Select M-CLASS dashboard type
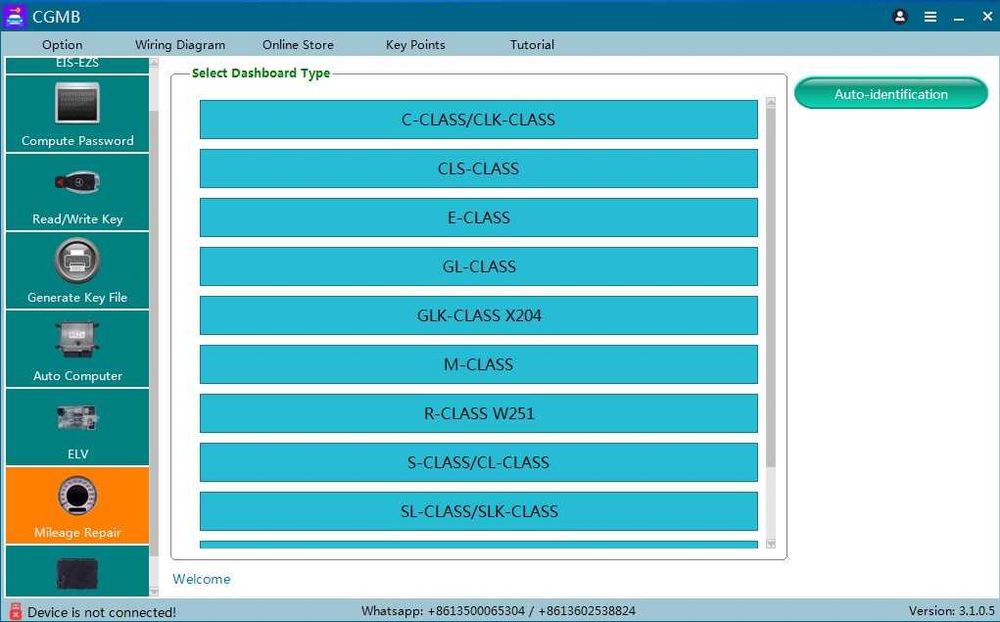 point(478,364)
